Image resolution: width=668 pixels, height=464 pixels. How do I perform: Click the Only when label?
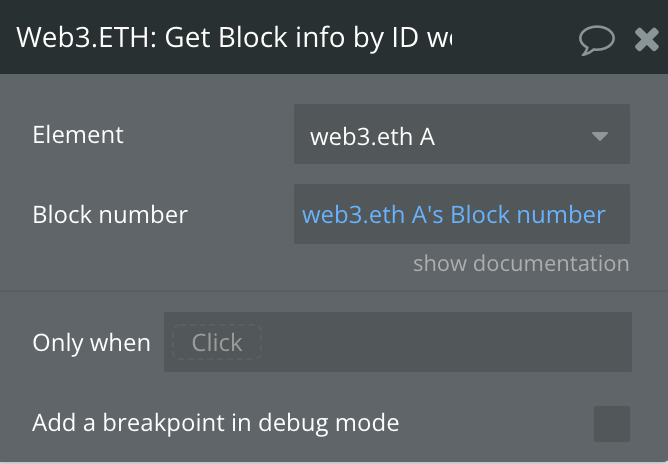click(x=92, y=343)
